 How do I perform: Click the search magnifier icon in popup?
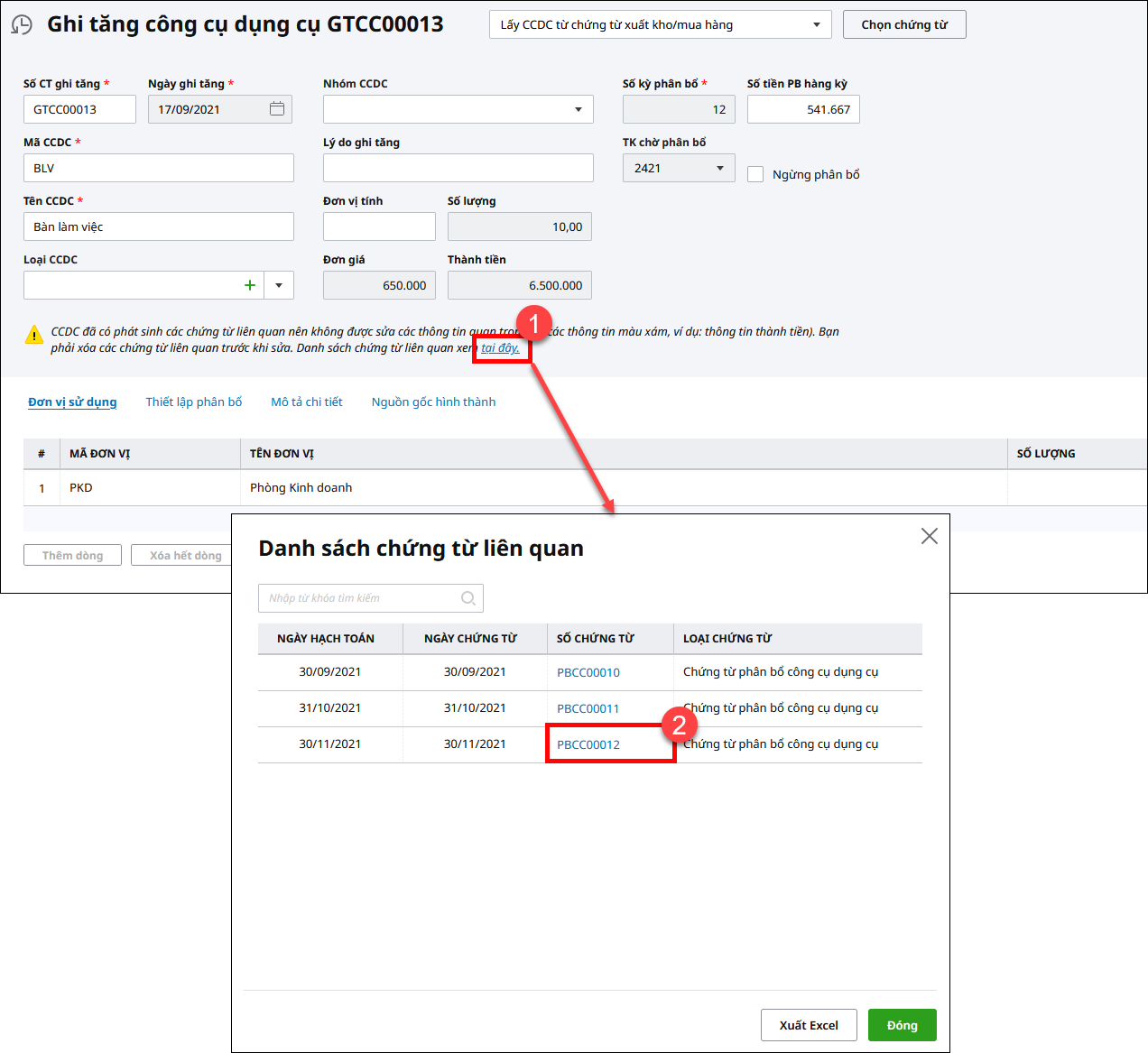[468, 598]
